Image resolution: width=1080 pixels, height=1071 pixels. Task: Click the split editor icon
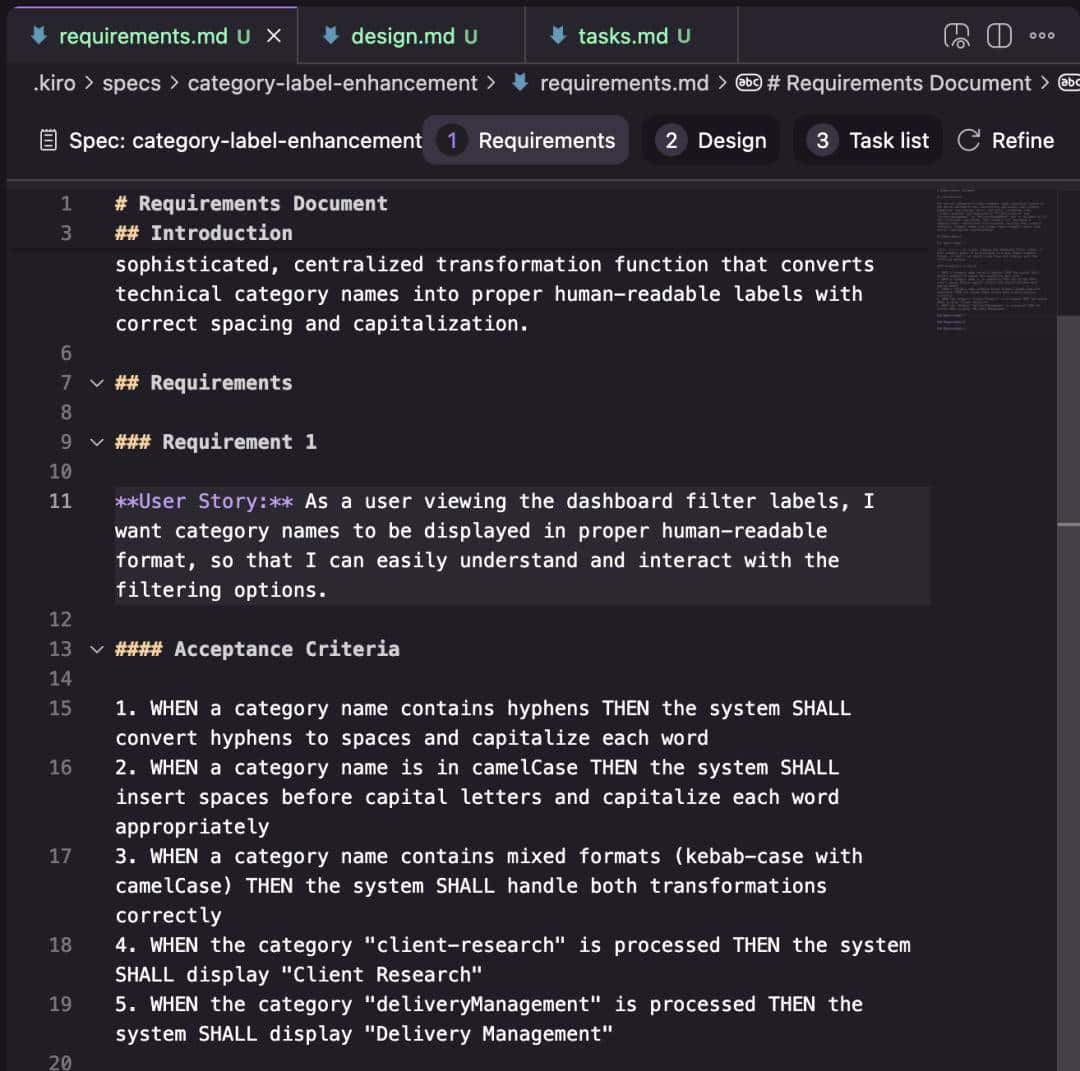point(999,36)
